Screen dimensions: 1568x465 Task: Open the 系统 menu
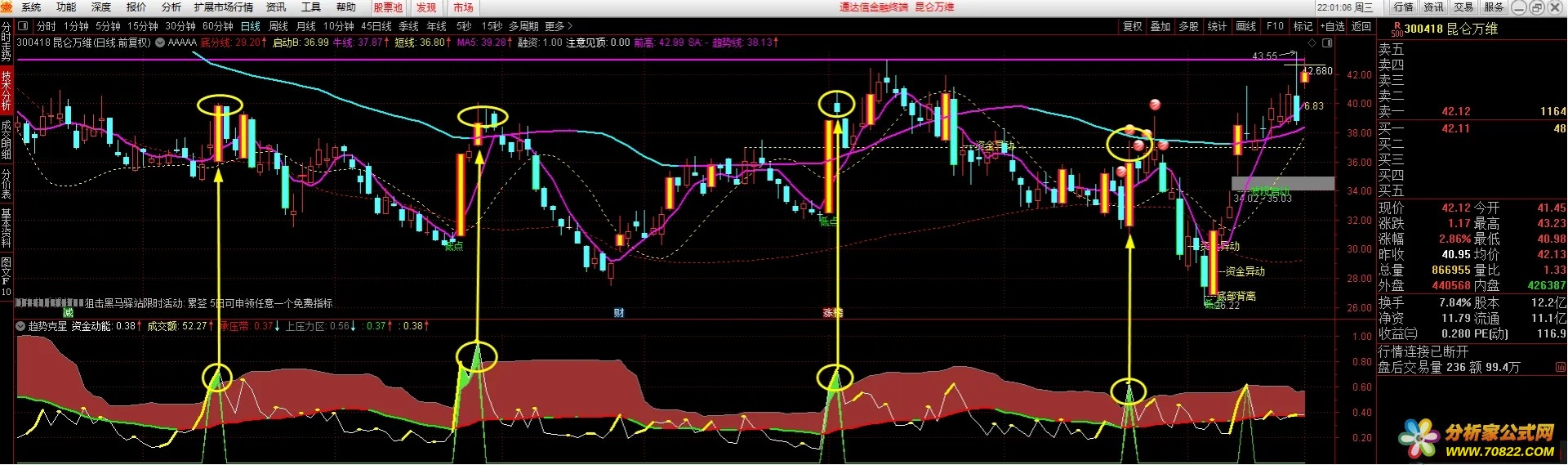click(31, 7)
